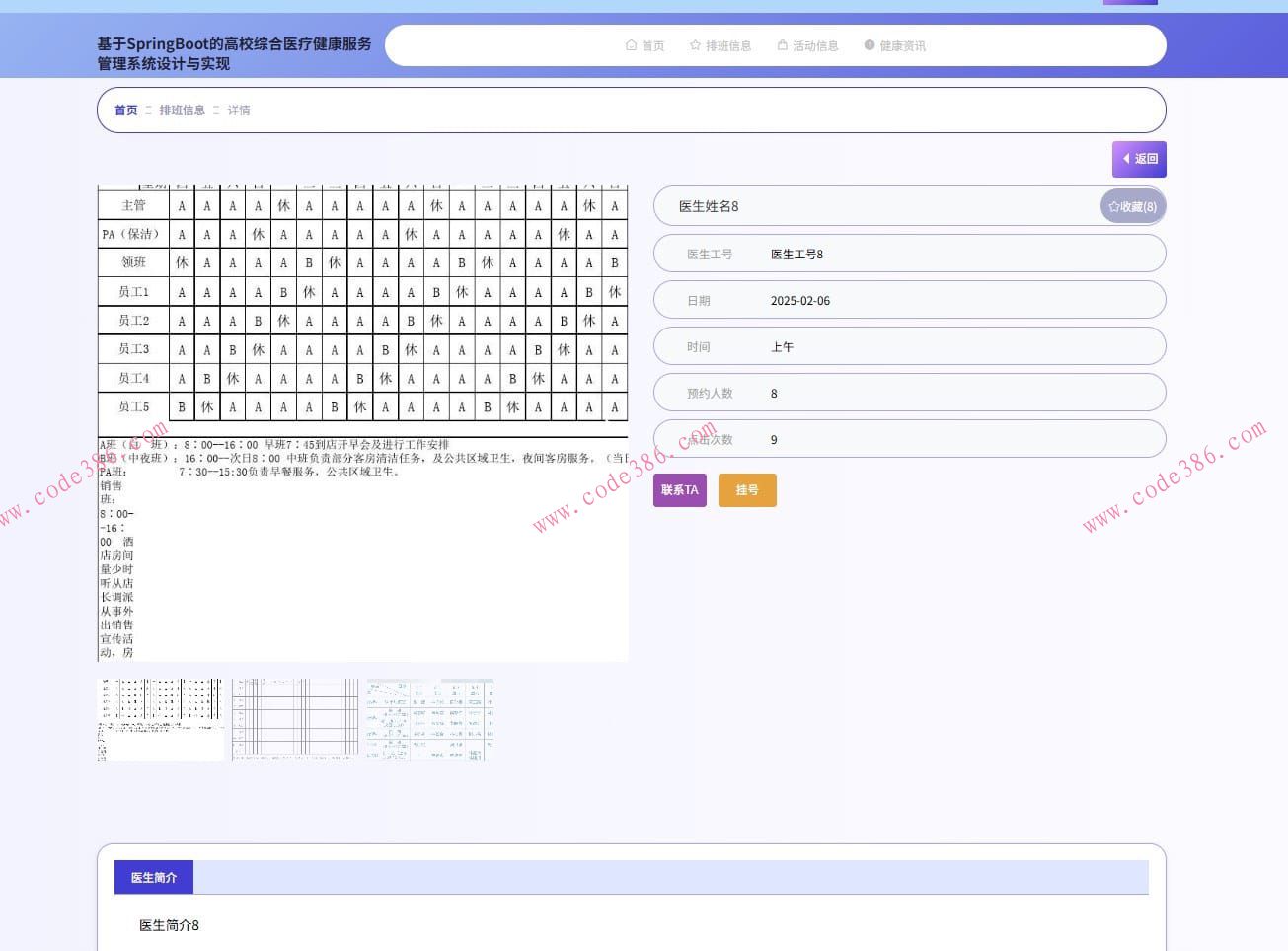Navigate to 排班信息 in the breadcrumb
The width and height of the screenshot is (1288, 951).
[182, 110]
